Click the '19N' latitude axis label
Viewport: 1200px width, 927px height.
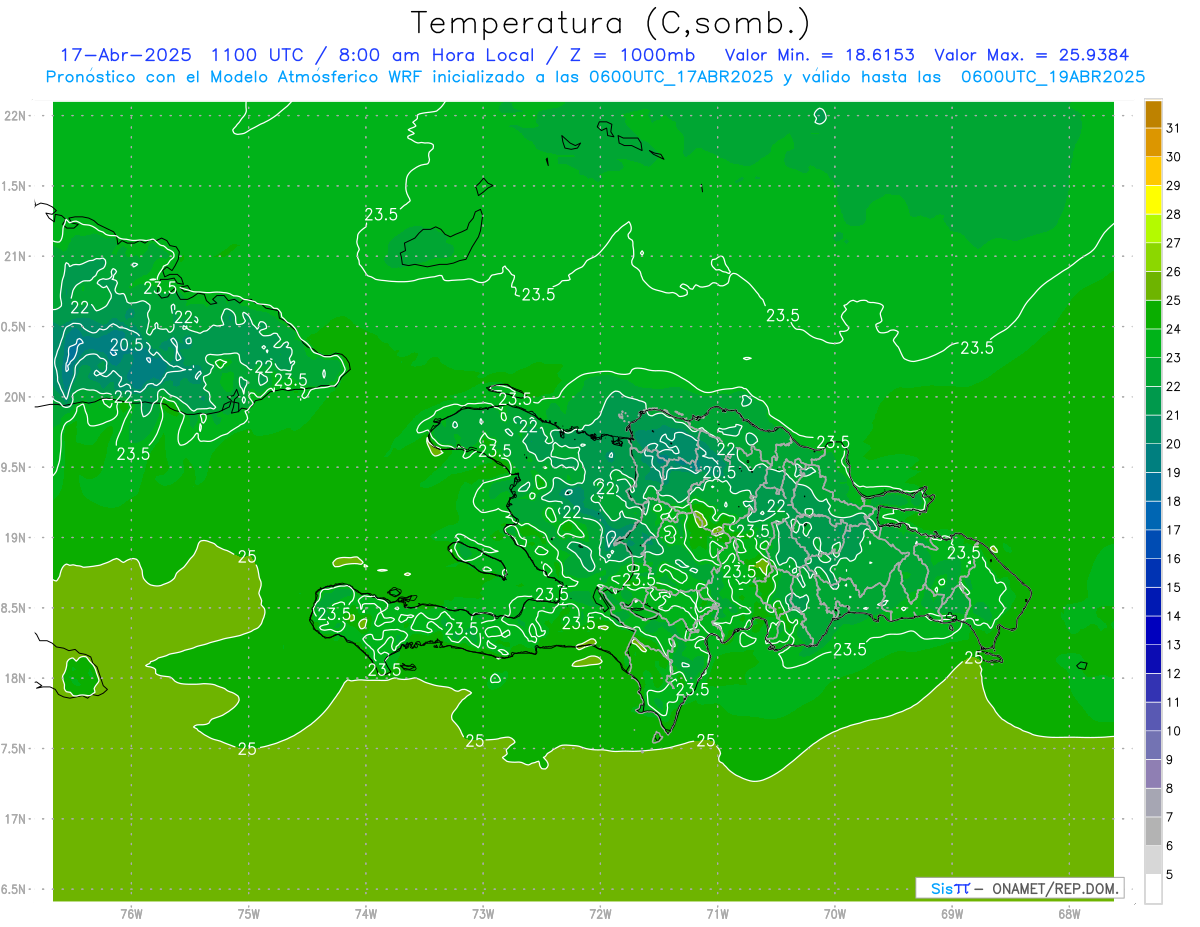pyautogui.click(x=15, y=538)
